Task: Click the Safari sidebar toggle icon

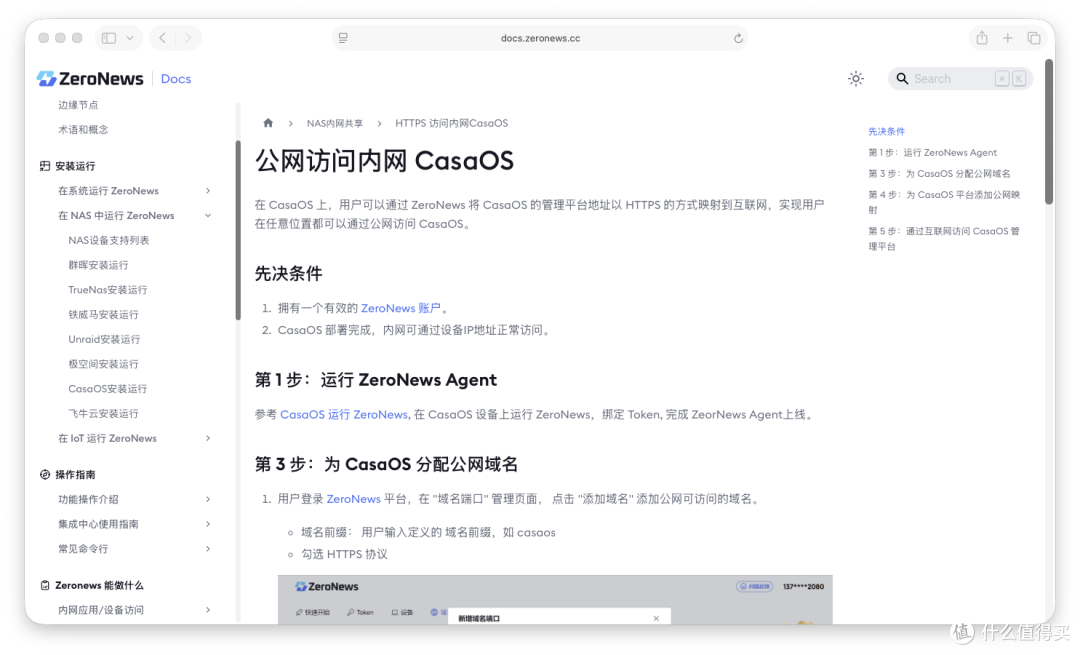Action: coord(109,38)
